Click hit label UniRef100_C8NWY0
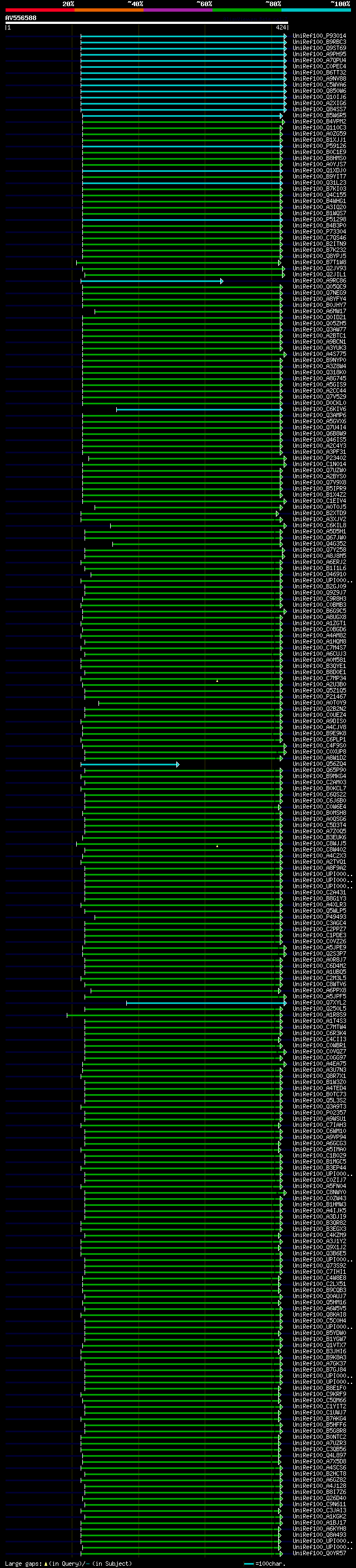 coord(319,1192)
